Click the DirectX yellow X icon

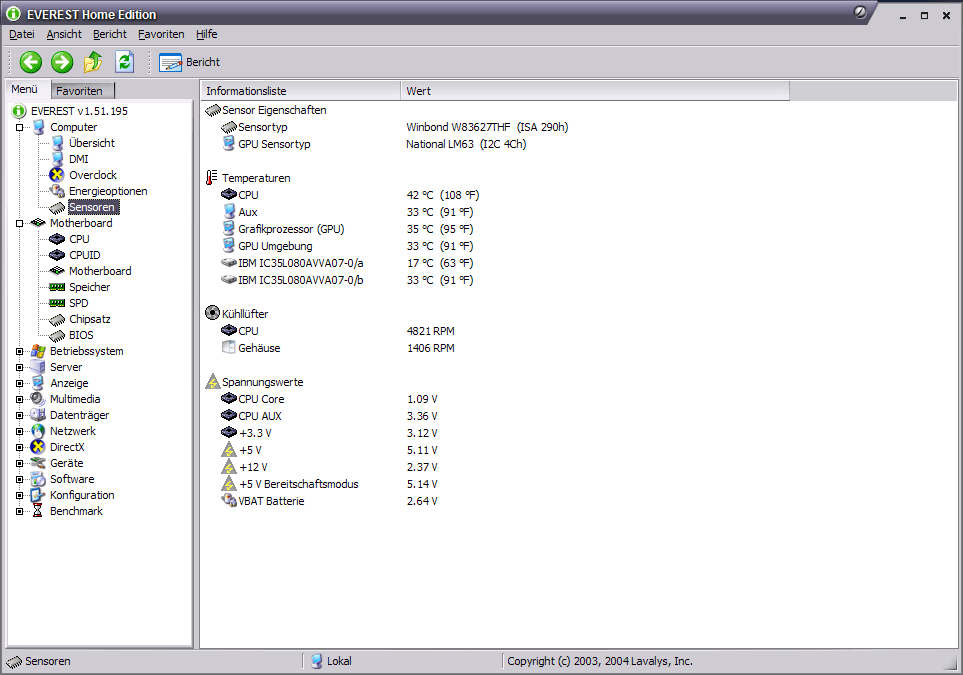[x=38, y=447]
